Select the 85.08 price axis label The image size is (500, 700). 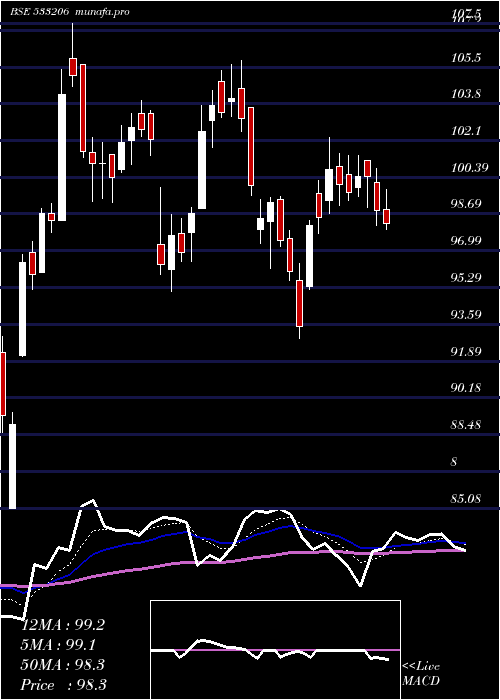[466, 499]
